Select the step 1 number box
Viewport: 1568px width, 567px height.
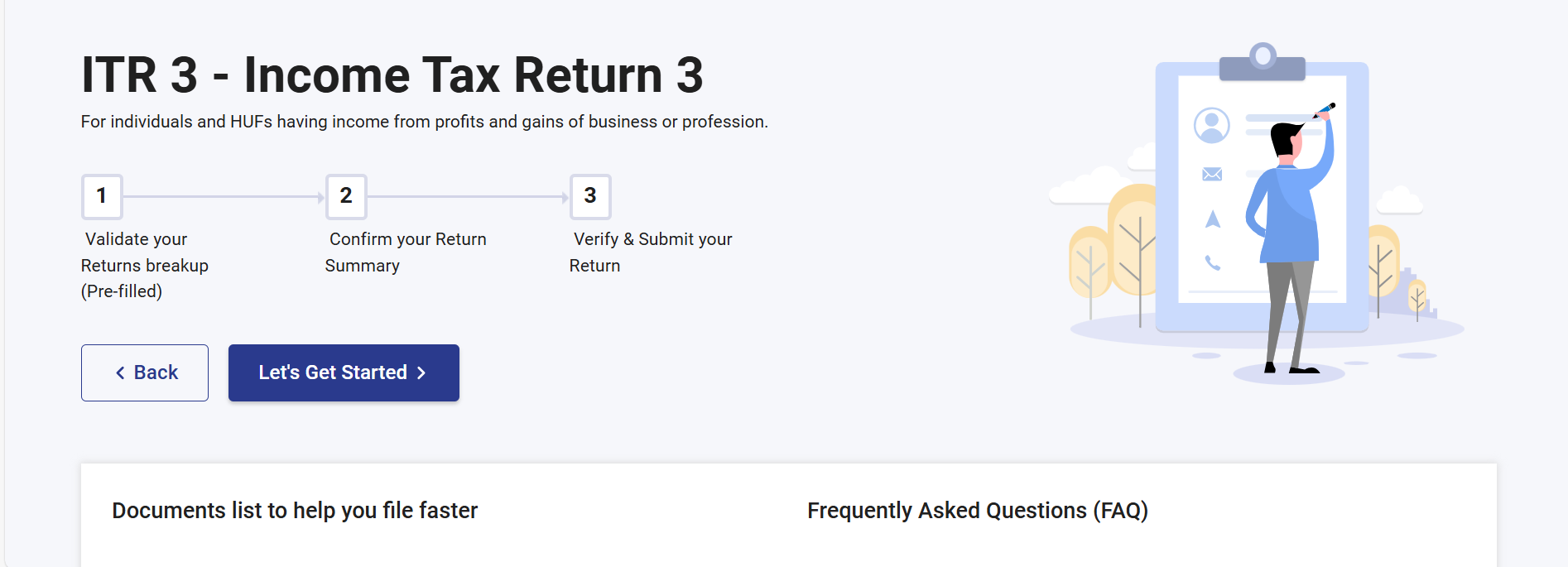pyautogui.click(x=102, y=196)
